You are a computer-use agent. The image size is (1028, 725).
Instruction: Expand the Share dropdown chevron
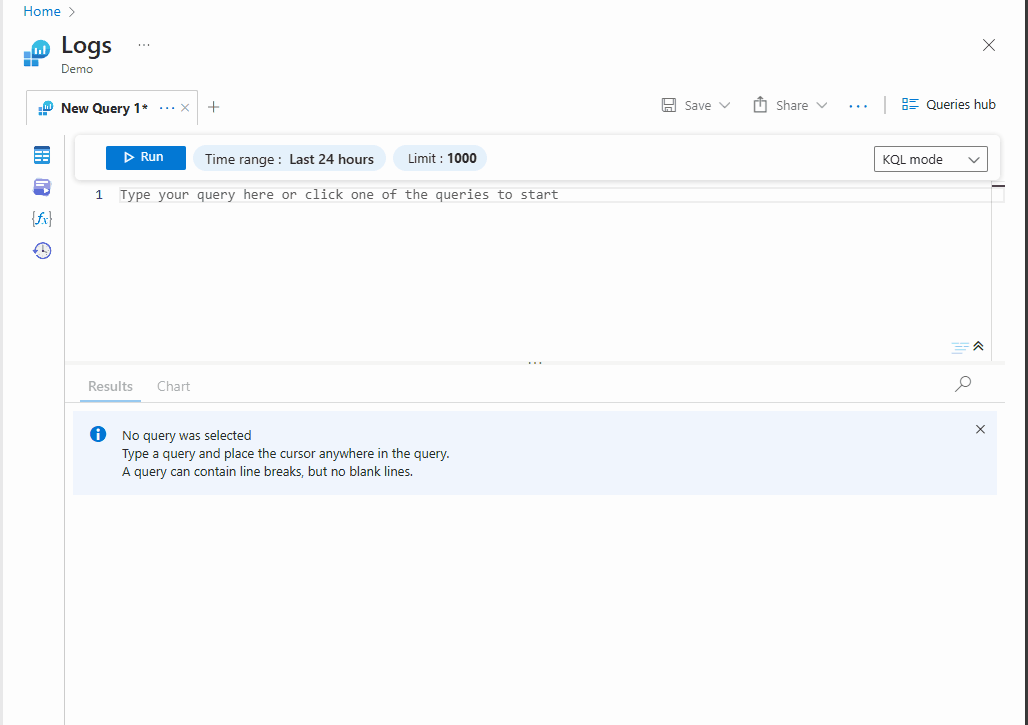821,105
